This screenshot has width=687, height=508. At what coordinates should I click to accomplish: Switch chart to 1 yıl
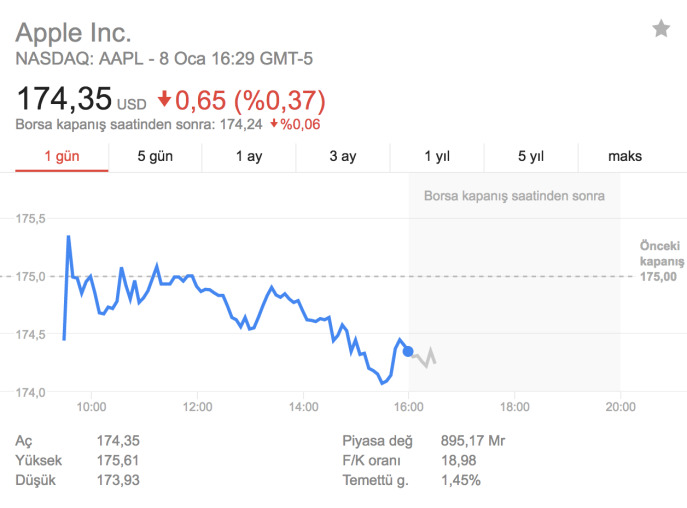tap(437, 156)
